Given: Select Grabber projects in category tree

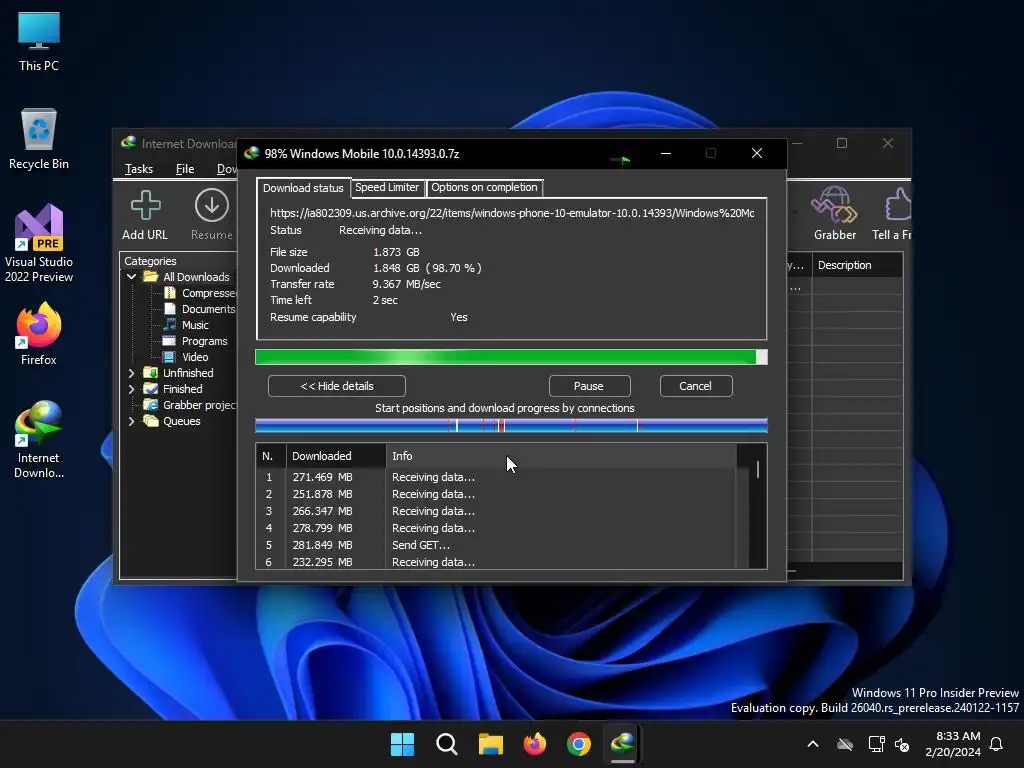Looking at the screenshot, I should click(190, 405).
